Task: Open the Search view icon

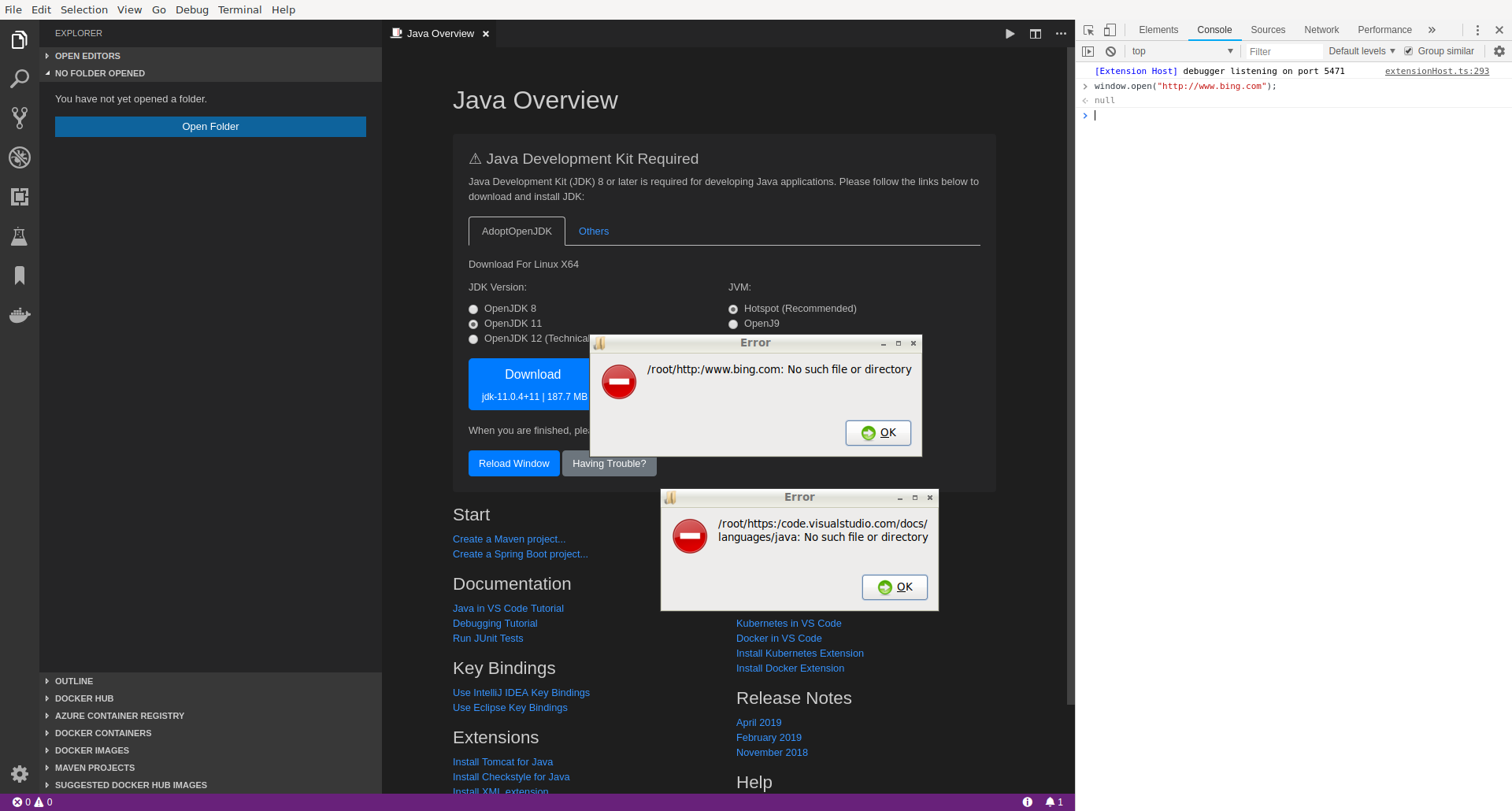Action: (x=20, y=79)
